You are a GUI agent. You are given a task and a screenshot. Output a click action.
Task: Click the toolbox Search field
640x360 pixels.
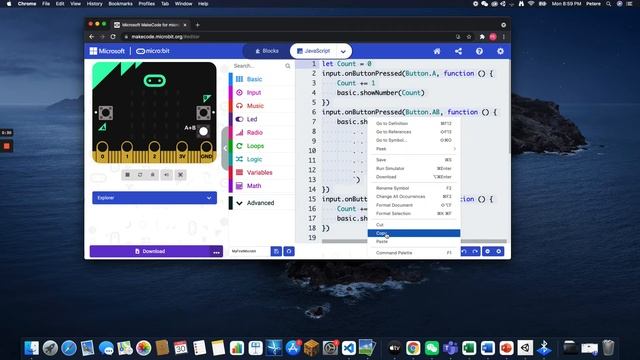258,66
